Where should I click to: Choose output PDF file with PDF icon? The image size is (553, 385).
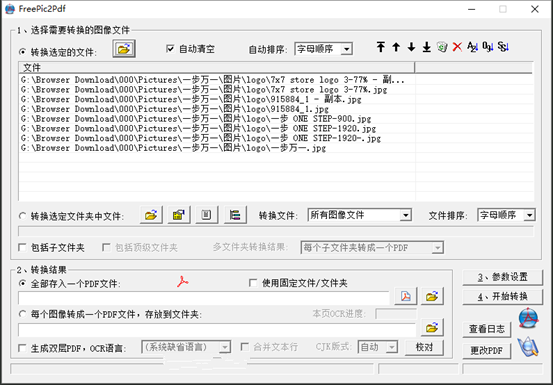tap(406, 297)
